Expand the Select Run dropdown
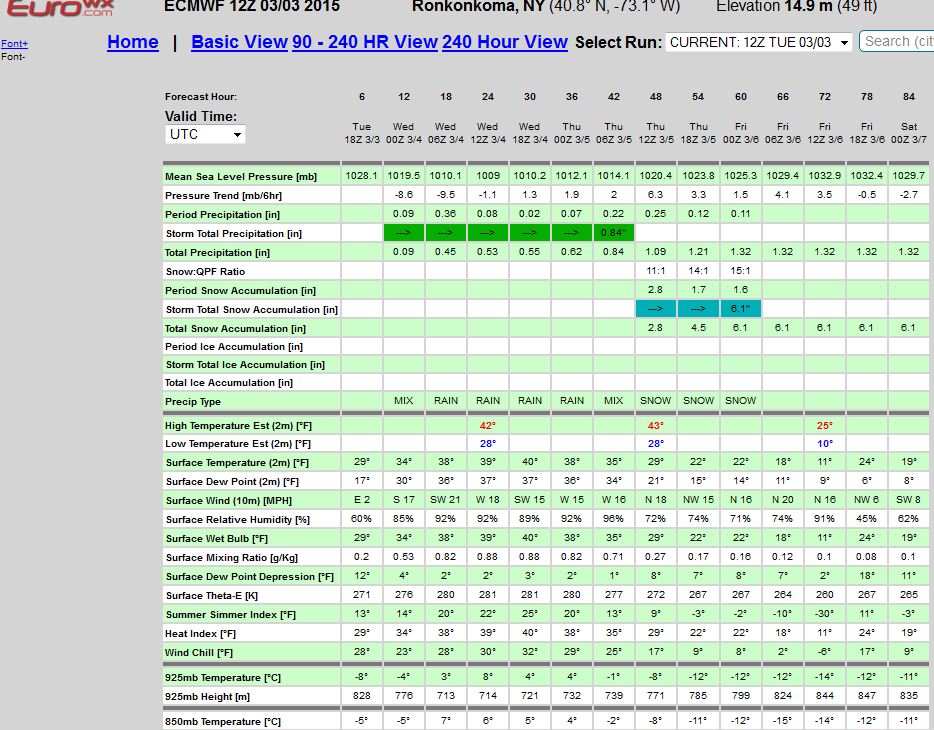 [759, 42]
